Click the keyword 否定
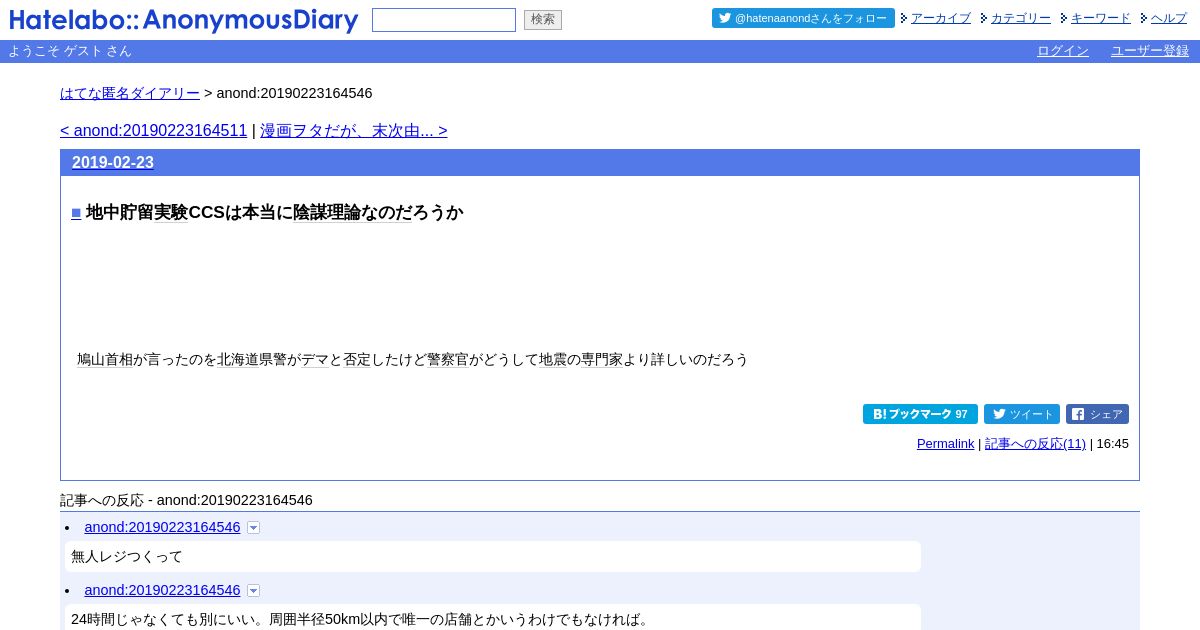Screen dimensions: 1200x630 [357, 359]
